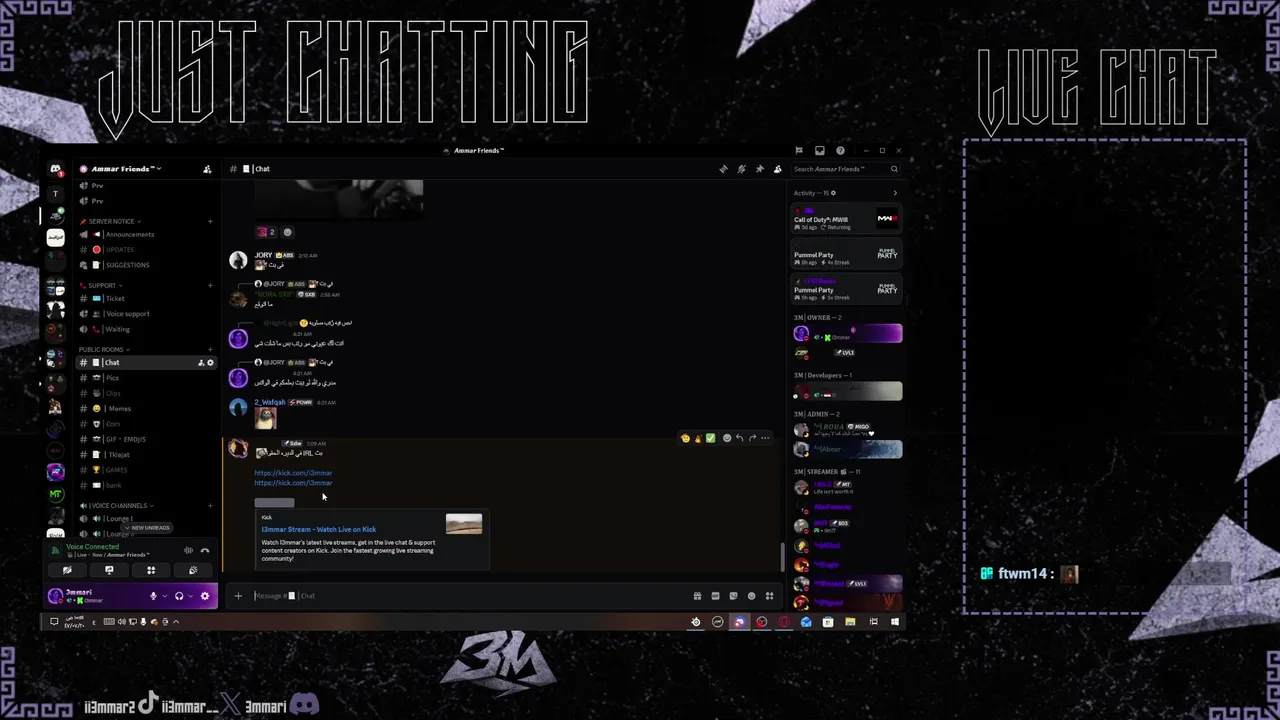Open Discord inbox icon in title bar
The image size is (1280, 720).
coord(820,151)
